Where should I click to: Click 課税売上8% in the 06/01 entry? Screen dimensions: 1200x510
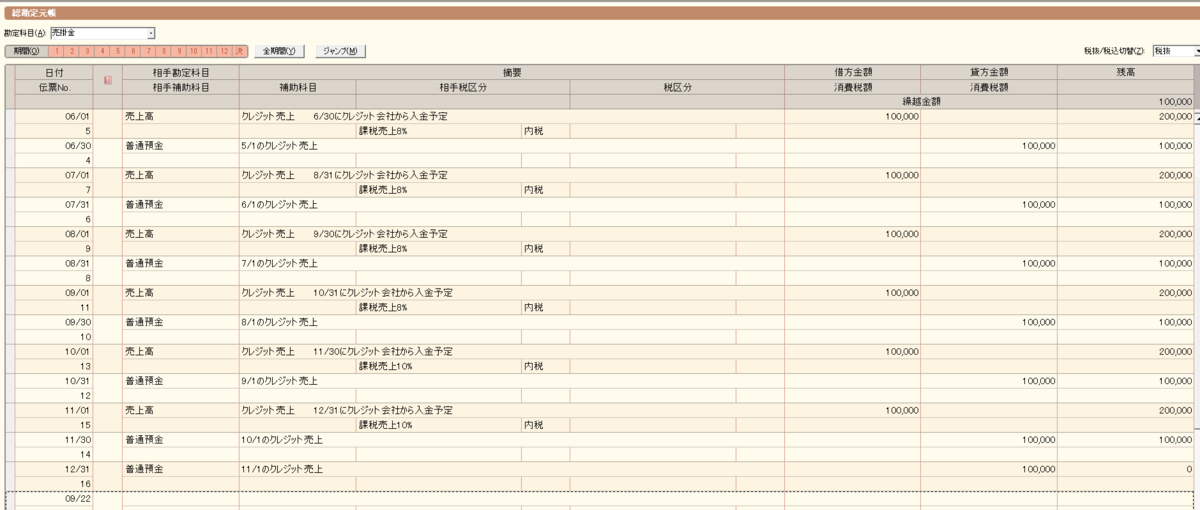(x=383, y=131)
